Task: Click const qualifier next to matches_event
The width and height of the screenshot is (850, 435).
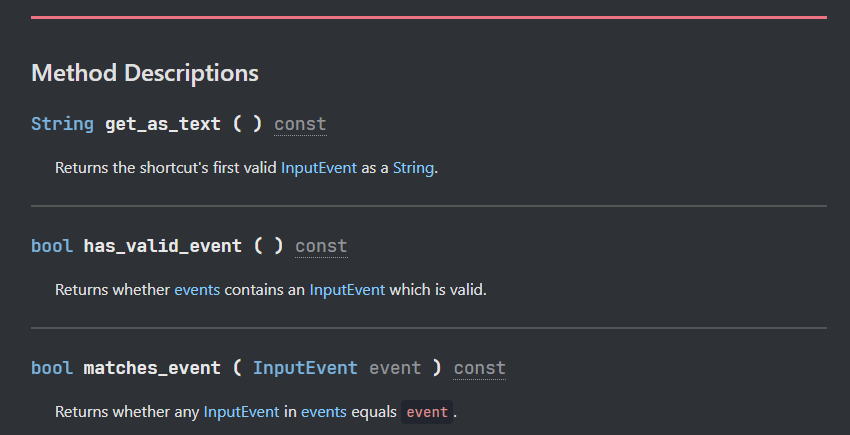Action: pos(480,368)
